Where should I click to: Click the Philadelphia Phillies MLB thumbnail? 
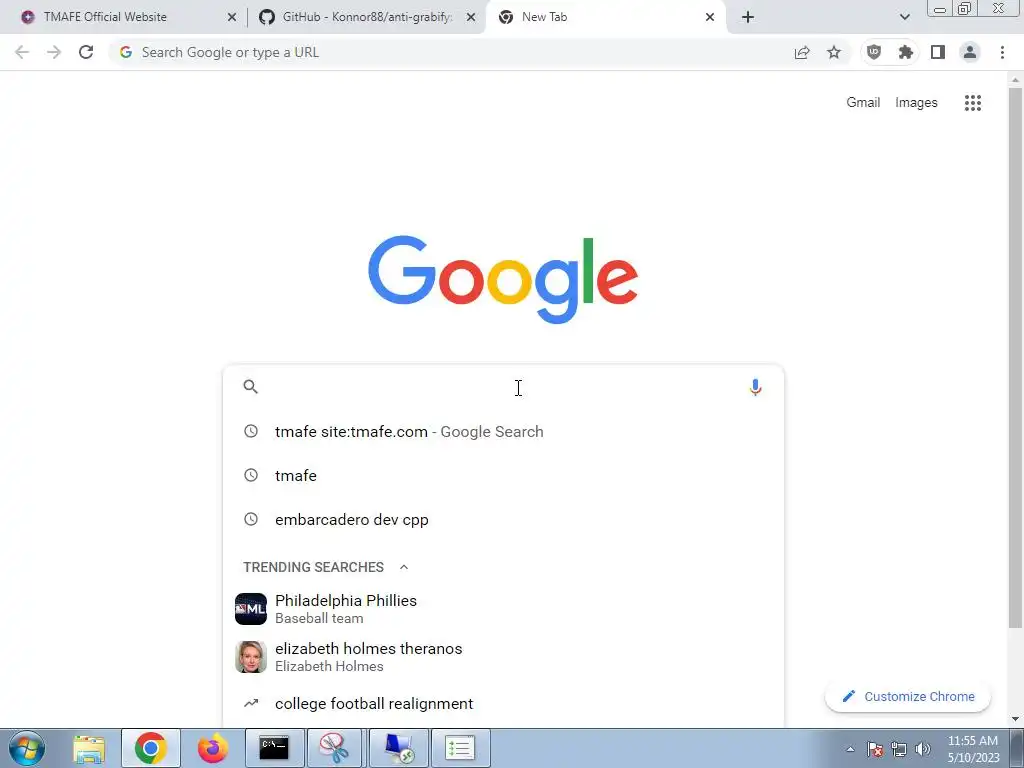[251, 609]
